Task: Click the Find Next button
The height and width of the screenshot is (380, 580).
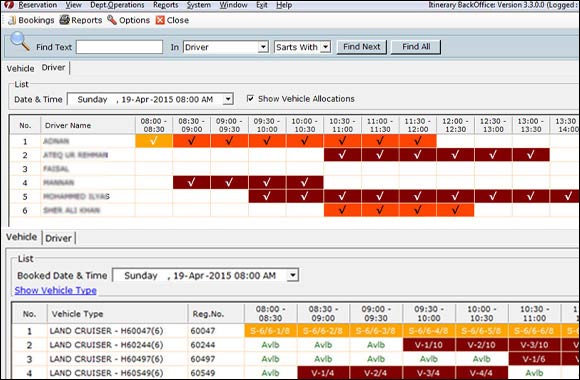Action: coord(361,47)
